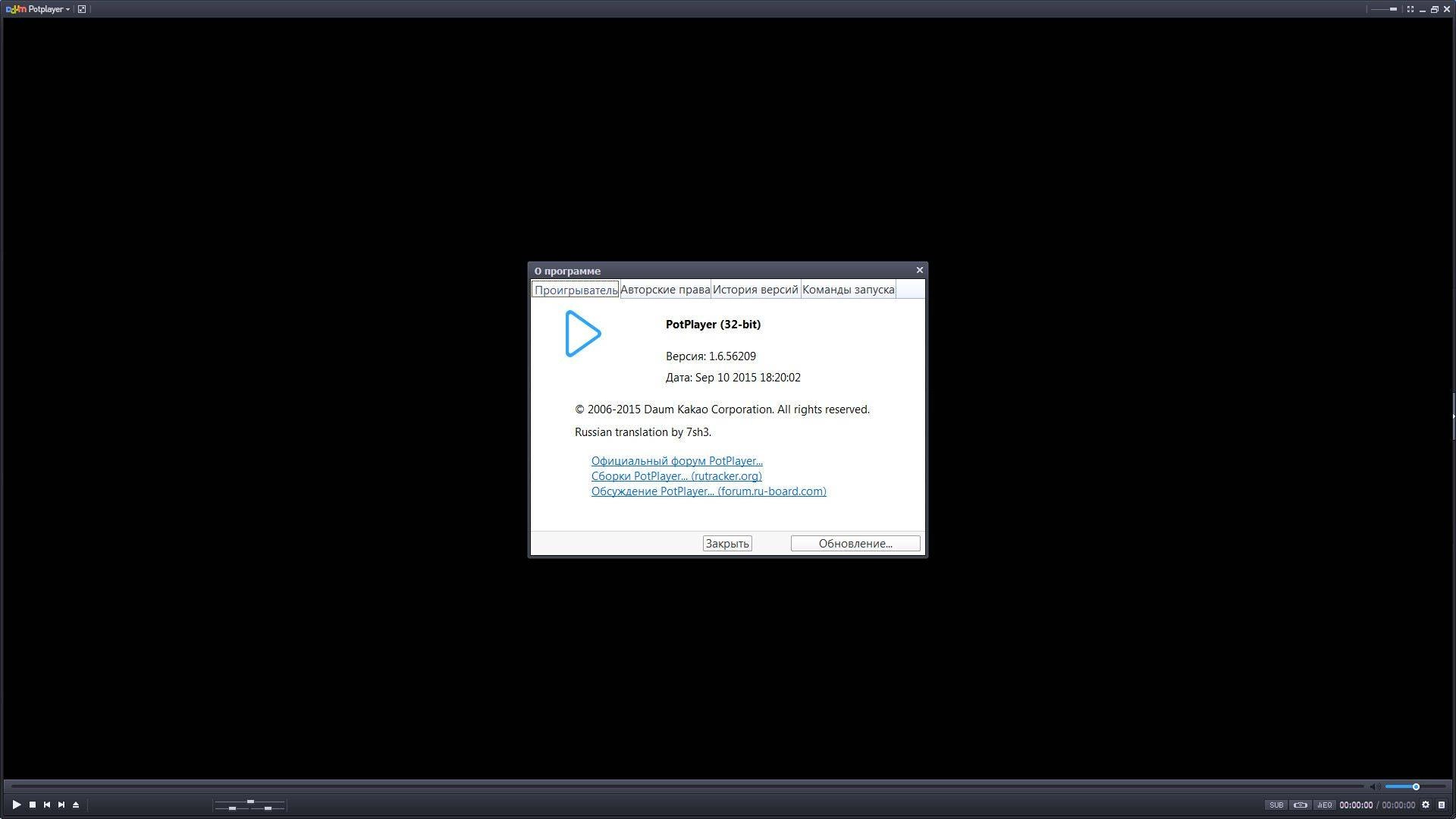Start playback with the Play button
The width and height of the screenshot is (1456, 819).
[17, 805]
